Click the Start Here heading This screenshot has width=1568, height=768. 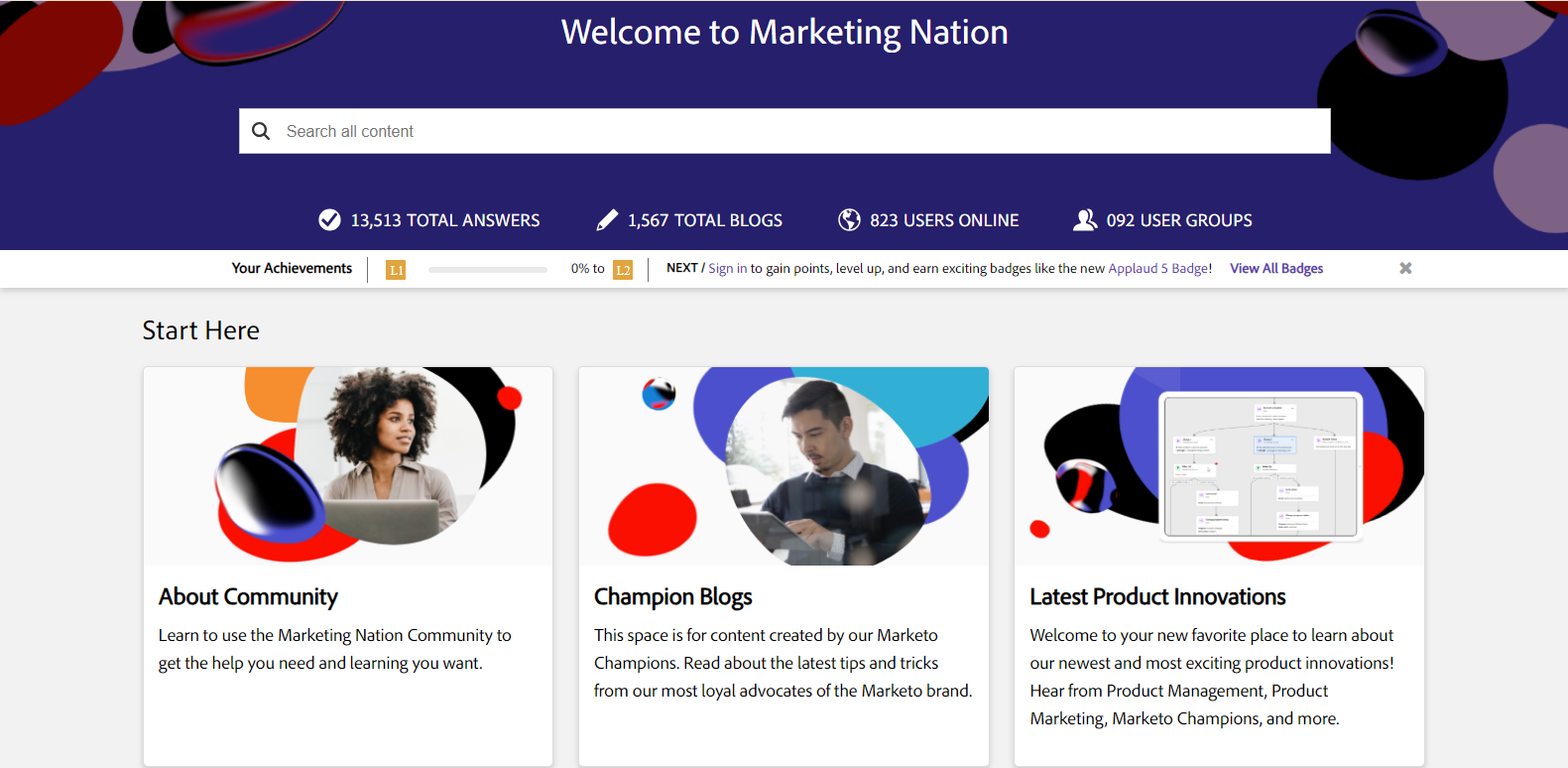point(200,330)
